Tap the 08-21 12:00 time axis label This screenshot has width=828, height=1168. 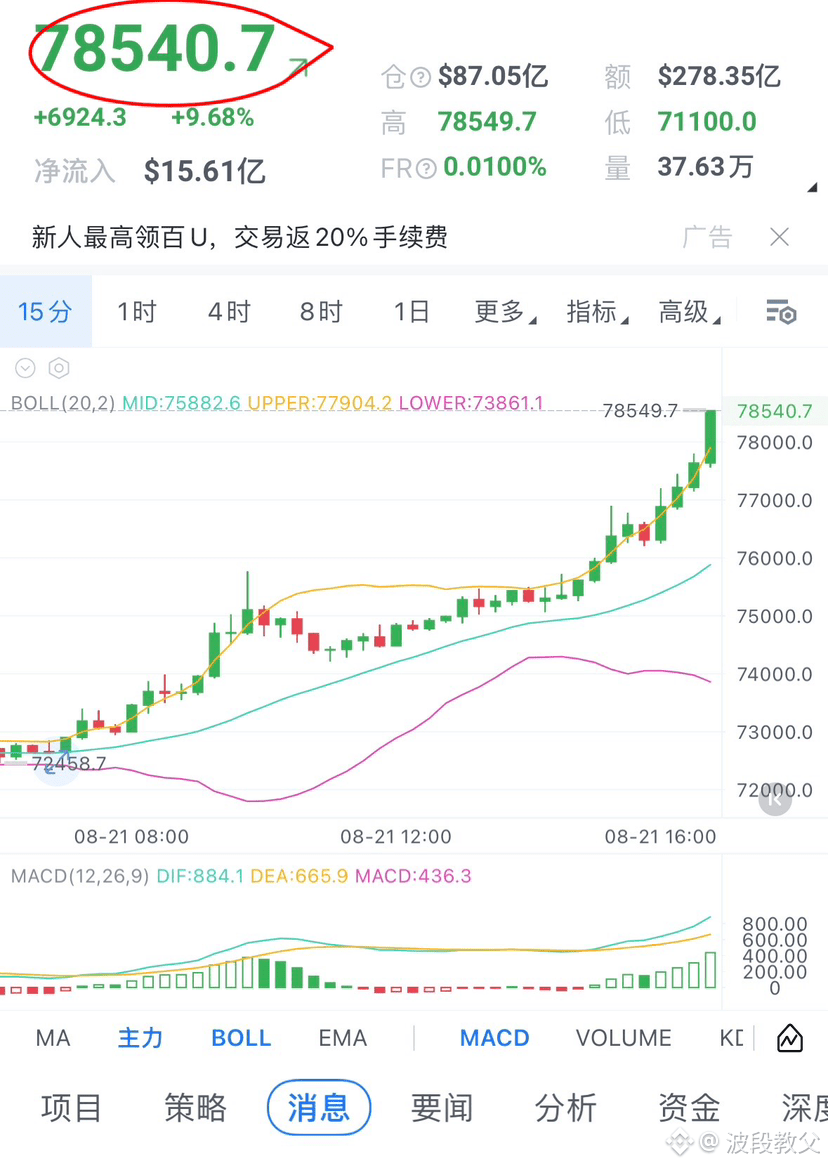pyautogui.click(x=396, y=837)
